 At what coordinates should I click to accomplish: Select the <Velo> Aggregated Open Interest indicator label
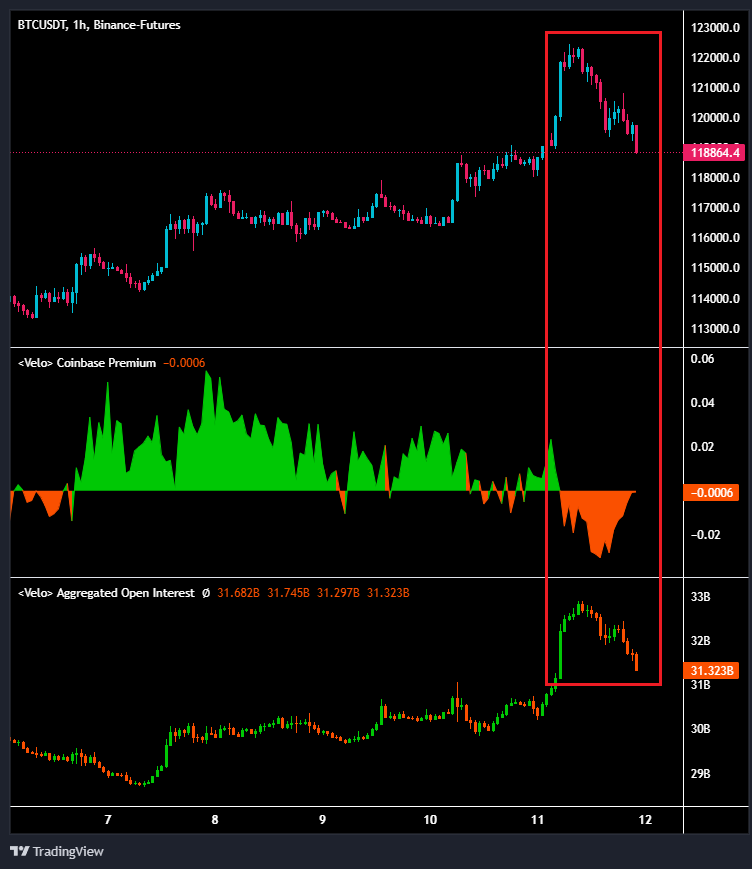(x=106, y=593)
